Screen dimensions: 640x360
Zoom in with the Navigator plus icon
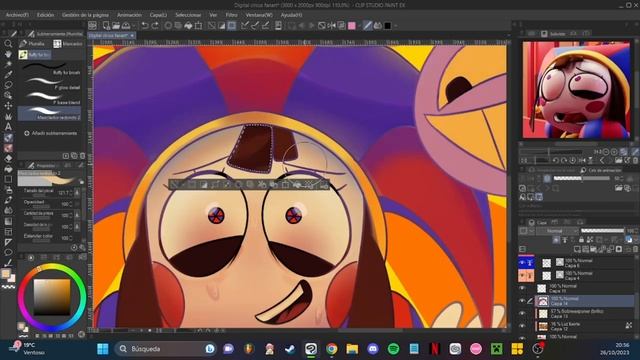click(614, 151)
